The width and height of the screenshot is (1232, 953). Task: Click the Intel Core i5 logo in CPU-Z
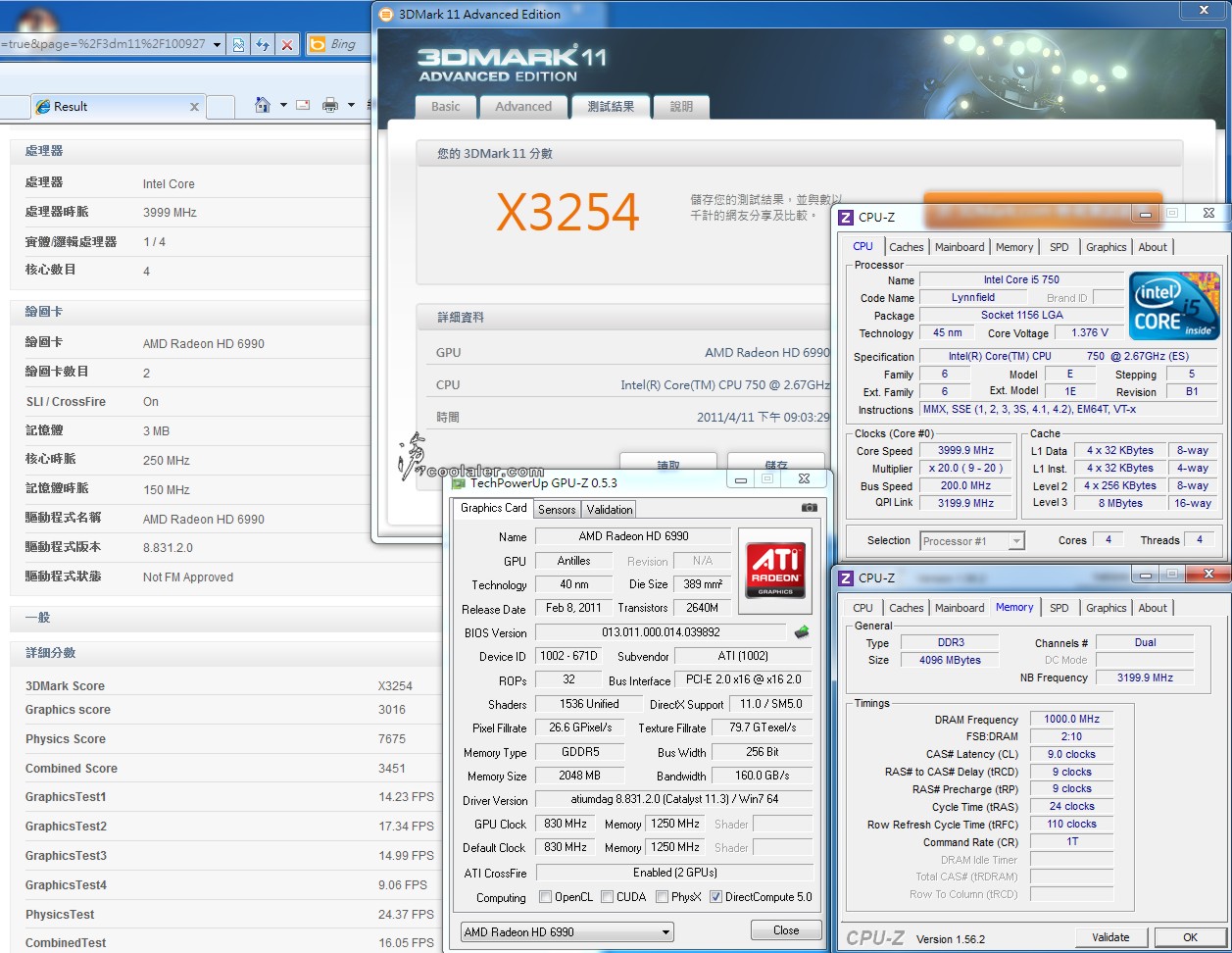[x=1175, y=306]
